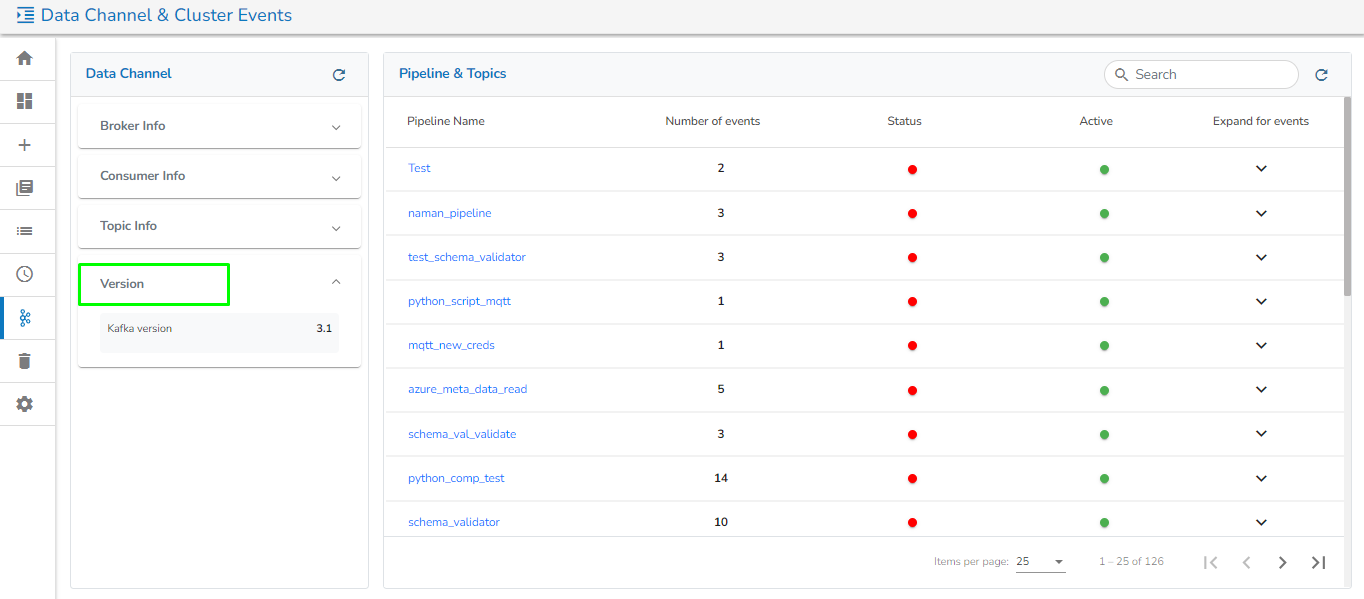Open the python_comp_test pipeline link
Viewport: 1364px width, 599px height.
coord(456,478)
